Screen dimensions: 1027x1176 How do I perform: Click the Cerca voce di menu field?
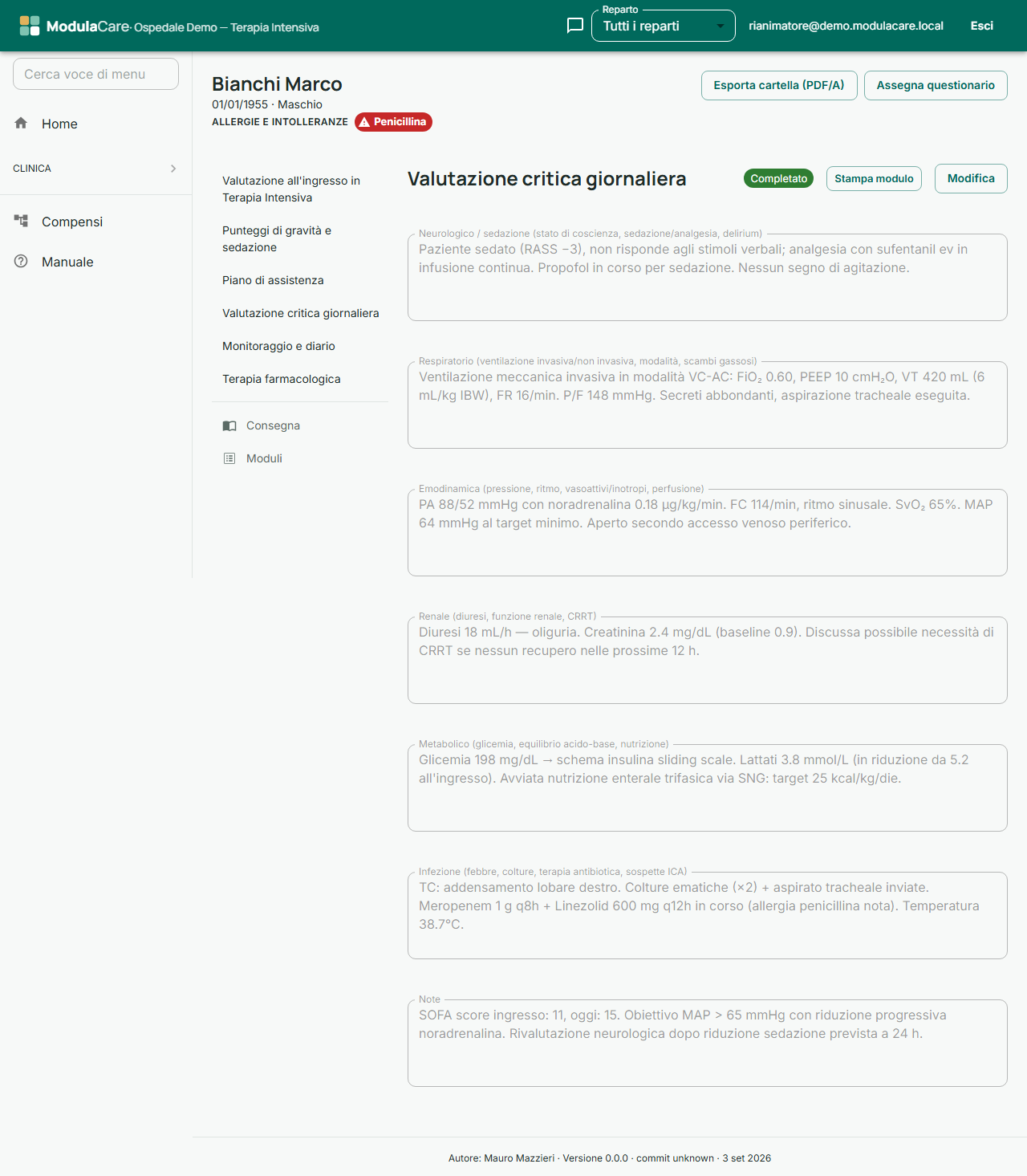pos(95,74)
